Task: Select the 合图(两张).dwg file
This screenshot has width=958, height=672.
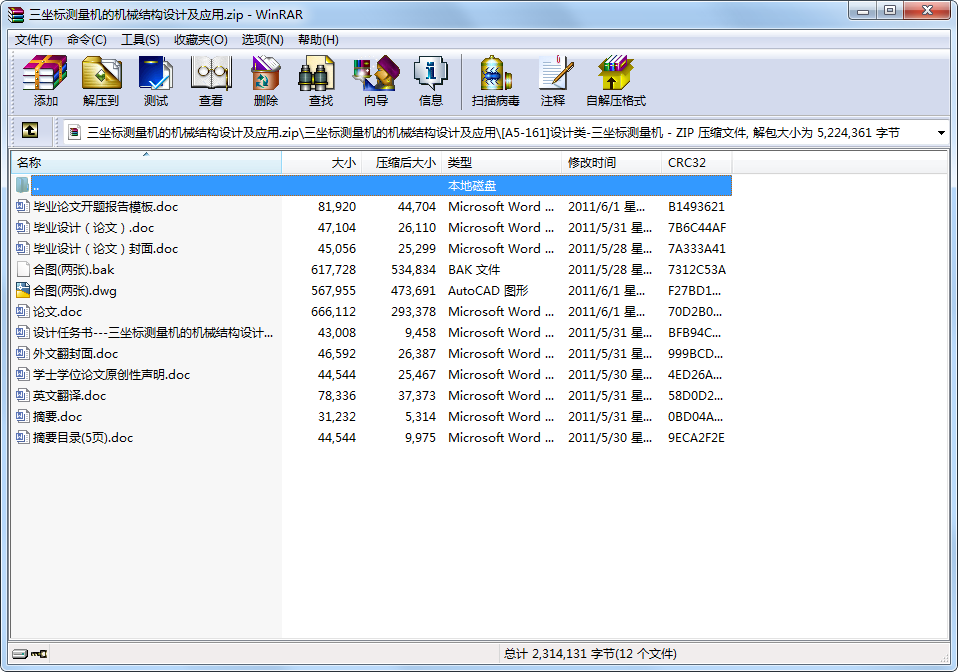Action: pyautogui.click(x=75, y=291)
